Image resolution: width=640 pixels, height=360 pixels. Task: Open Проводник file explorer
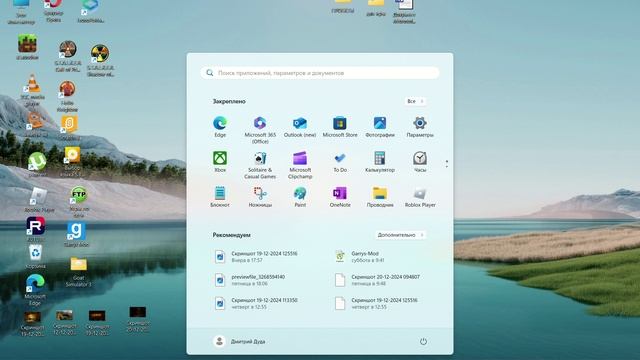click(x=380, y=197)
